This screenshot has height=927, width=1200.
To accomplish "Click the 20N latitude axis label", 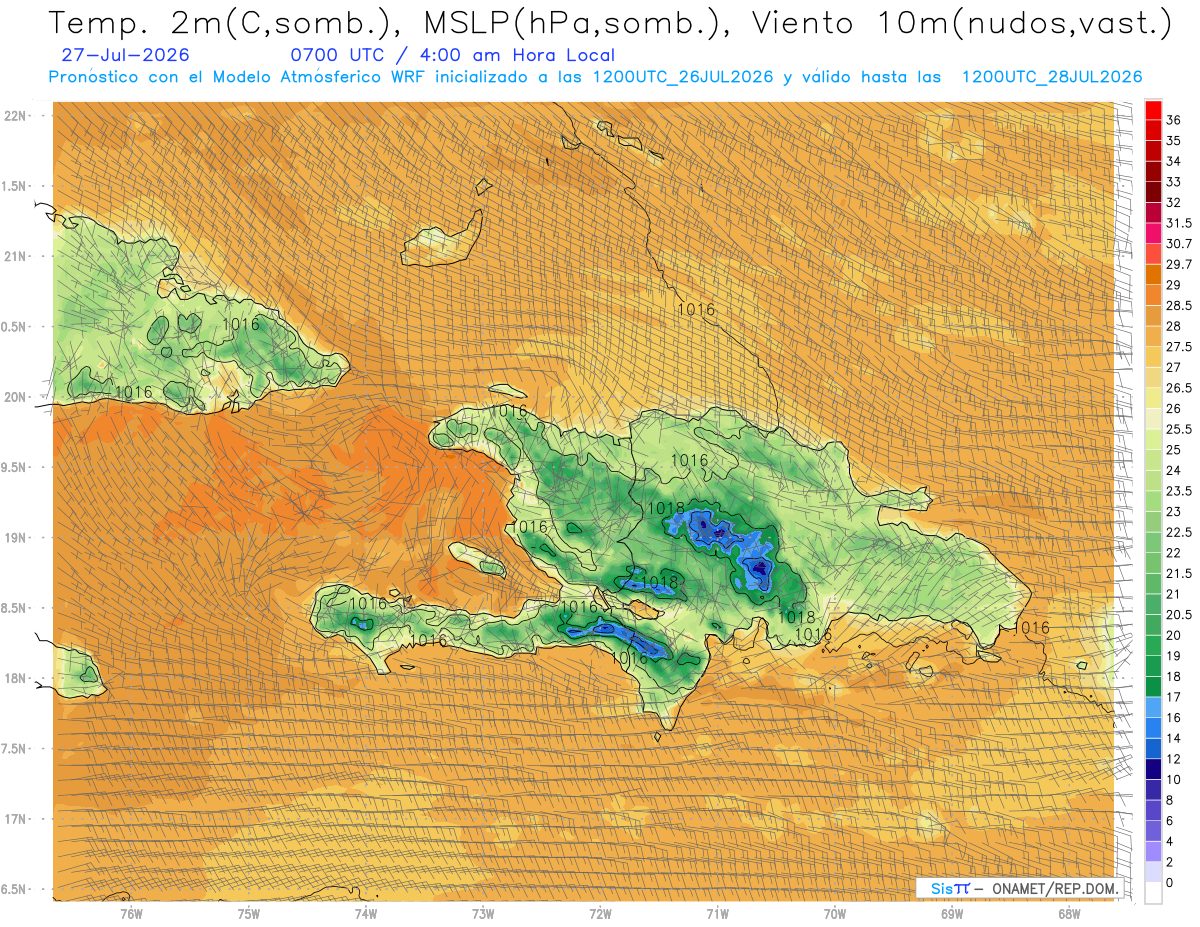I will tap(17, 397).
